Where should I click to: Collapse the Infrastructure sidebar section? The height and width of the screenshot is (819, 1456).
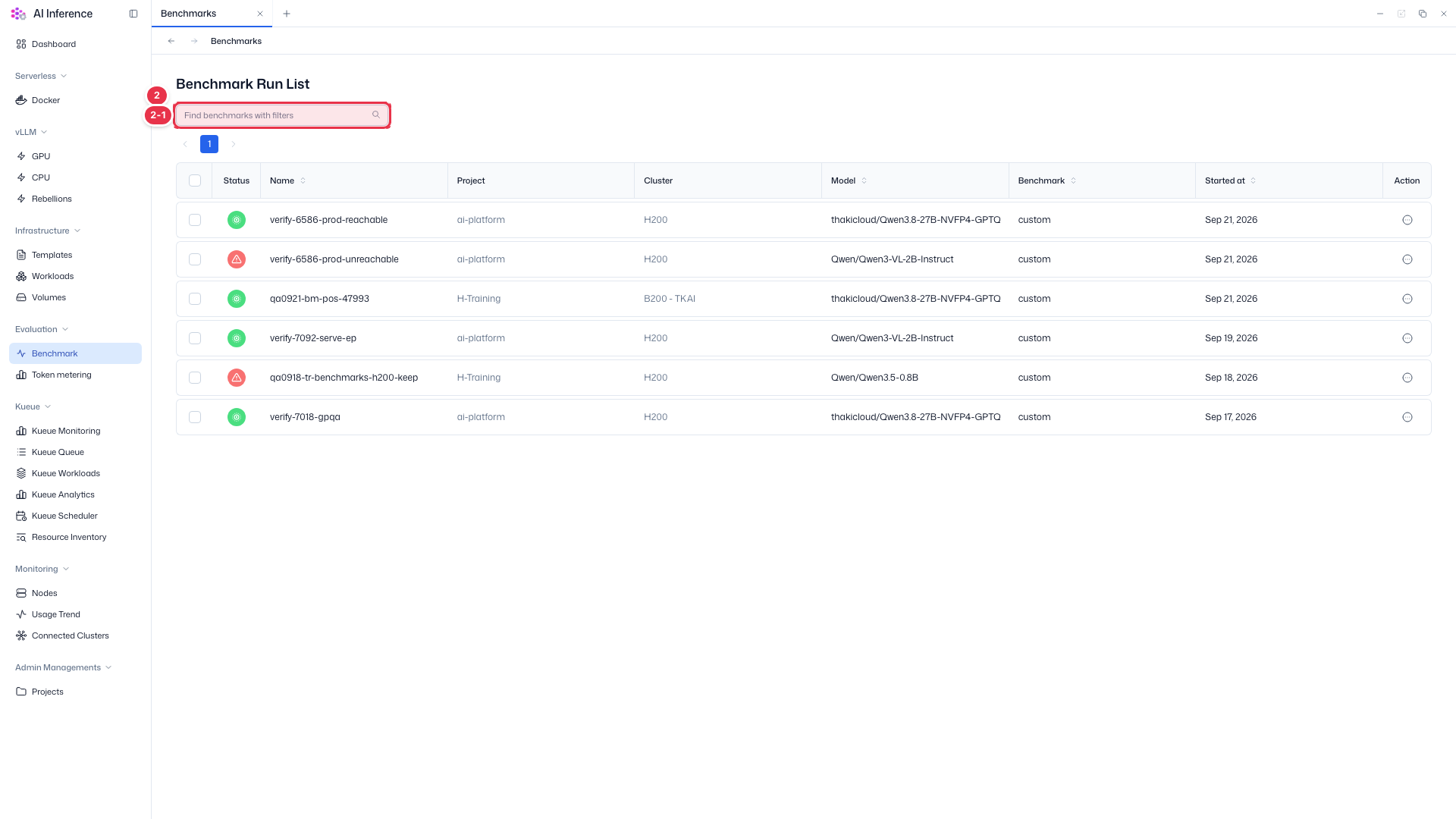(48, 231)
